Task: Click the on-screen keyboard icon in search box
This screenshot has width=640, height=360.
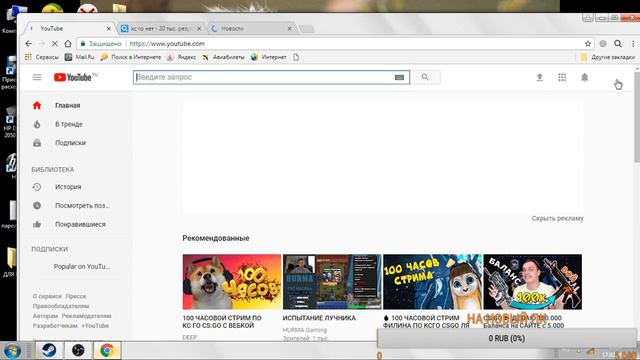Action: tap(399, 78)
